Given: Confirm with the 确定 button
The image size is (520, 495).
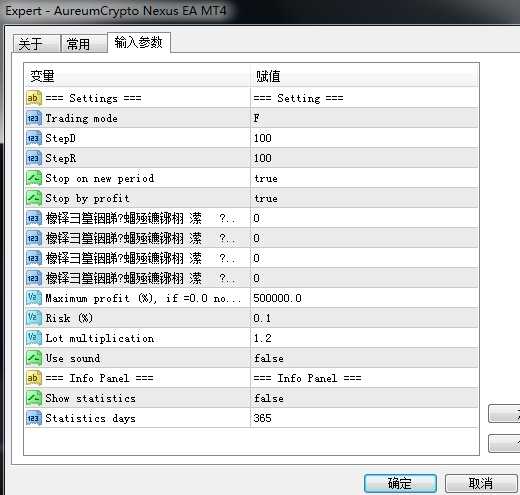Looking at the screenshot, I should point(400,483).
